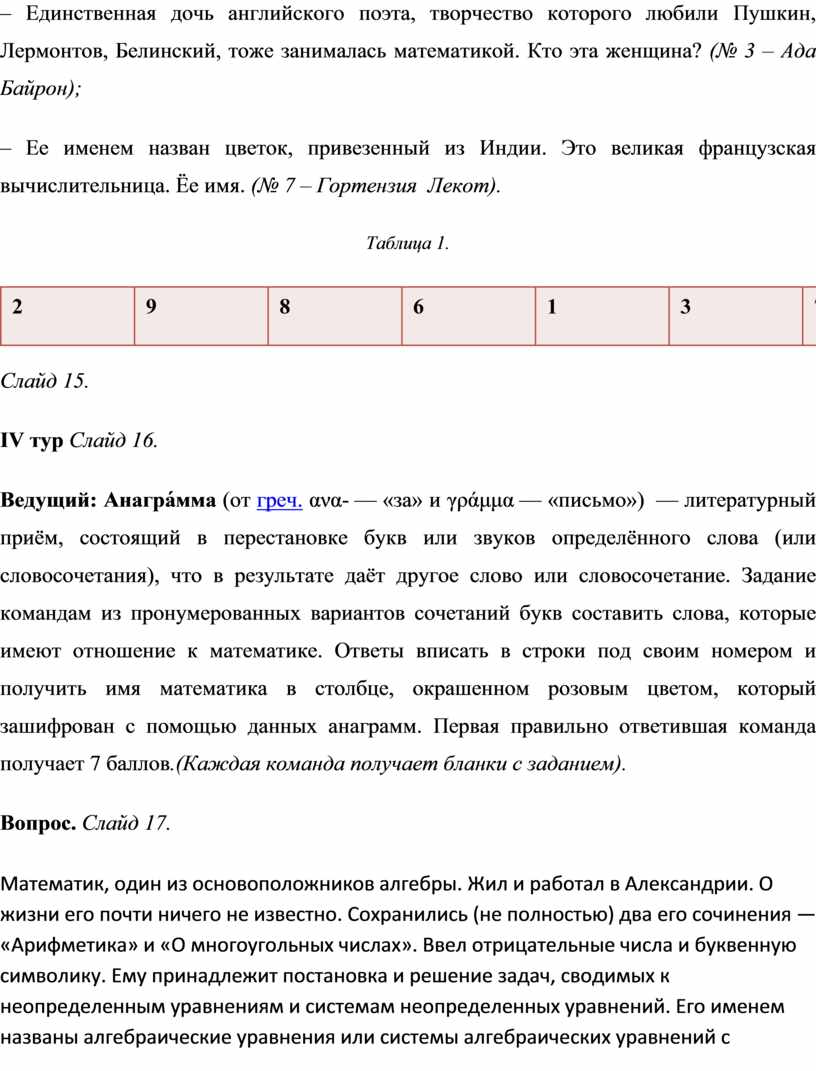
Task: Click the heading "IV тур"
Action: point(32,441)
